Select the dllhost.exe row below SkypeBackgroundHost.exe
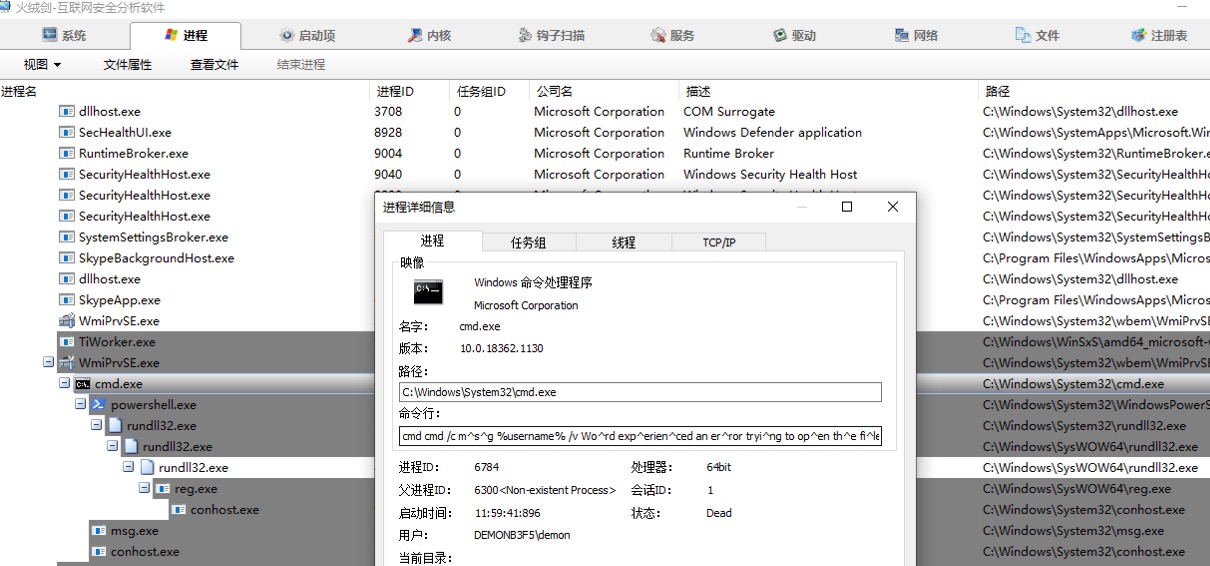Screen dimensions: 1210x566 tap(605, 279)
